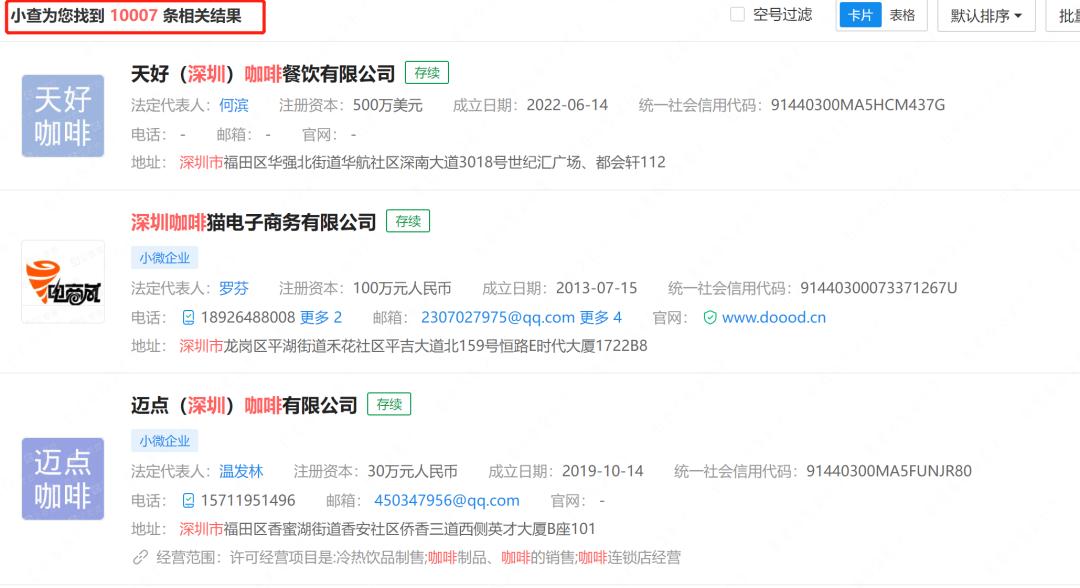
Task: Click the 小微企业 tag of 迈点咖啡
Action: 163,440
